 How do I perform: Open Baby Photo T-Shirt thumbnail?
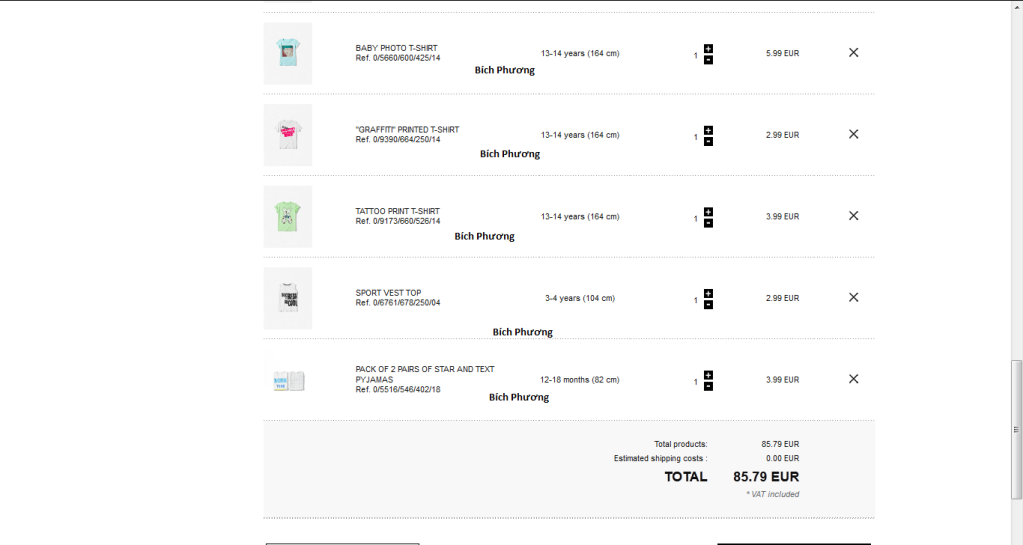pyautogui.click(x=288, y=53)
